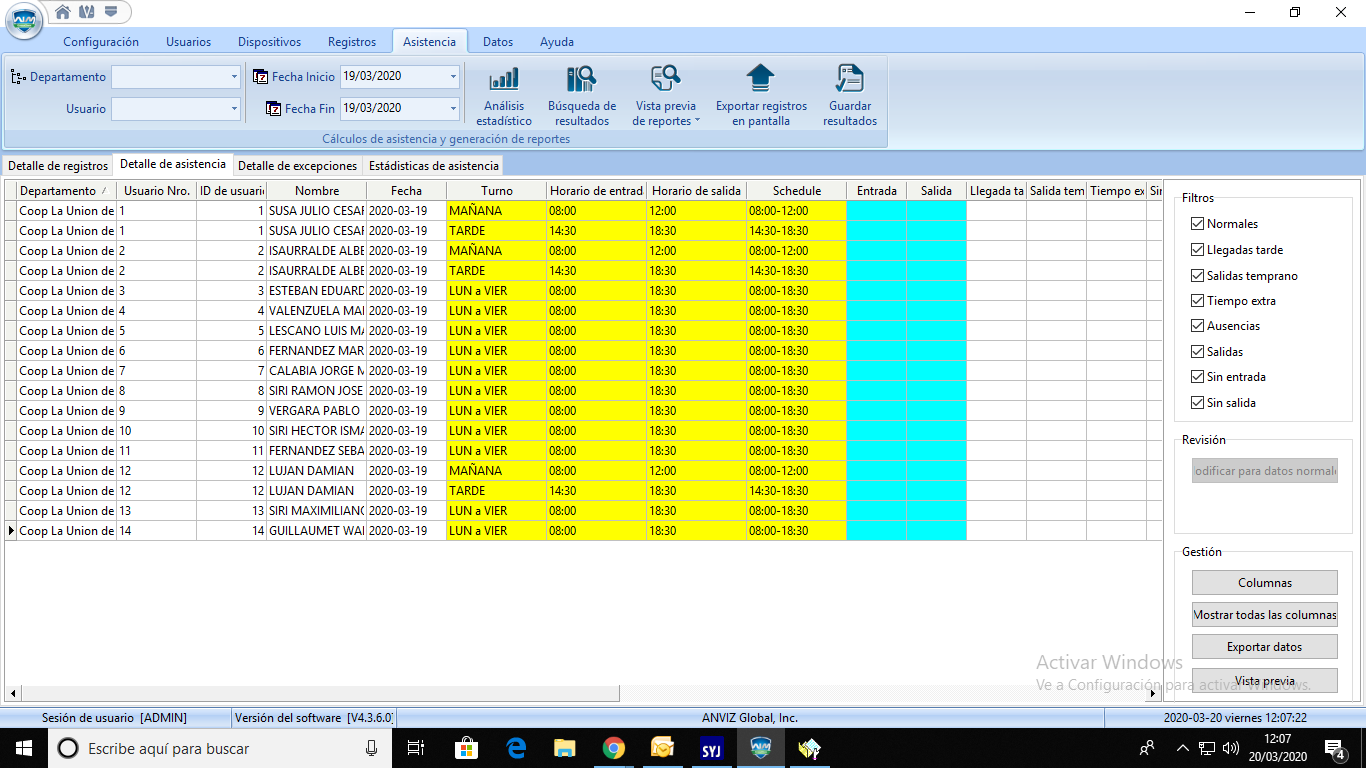The image size is (1366, 768).
Task: Open File Explorer from taskbar
Action: click(565, 748)
